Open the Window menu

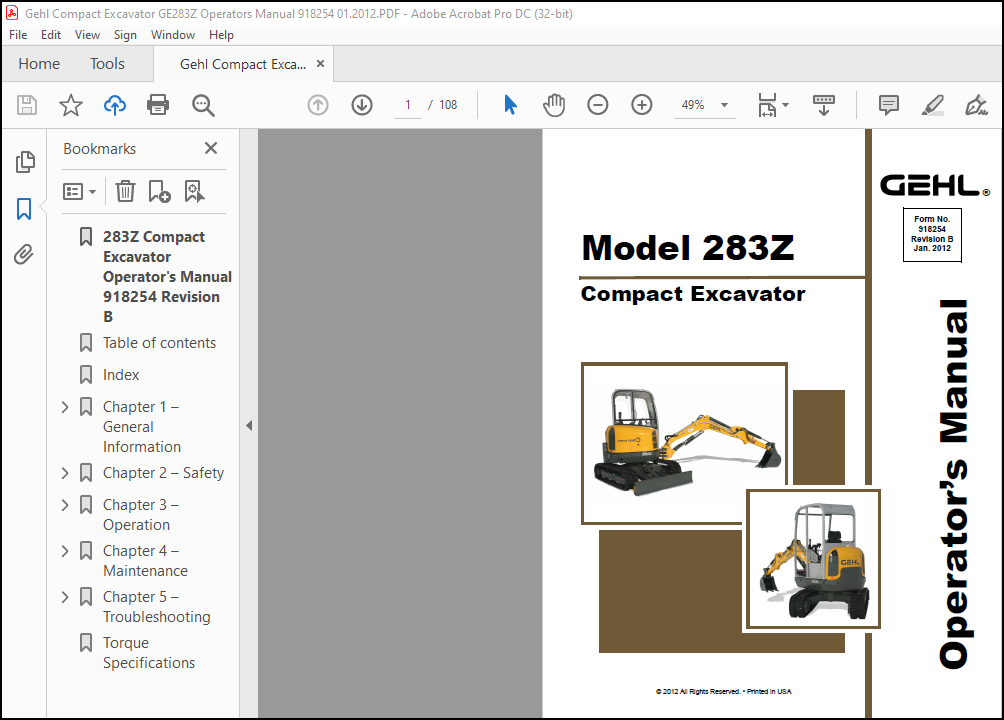coord(173,35)
